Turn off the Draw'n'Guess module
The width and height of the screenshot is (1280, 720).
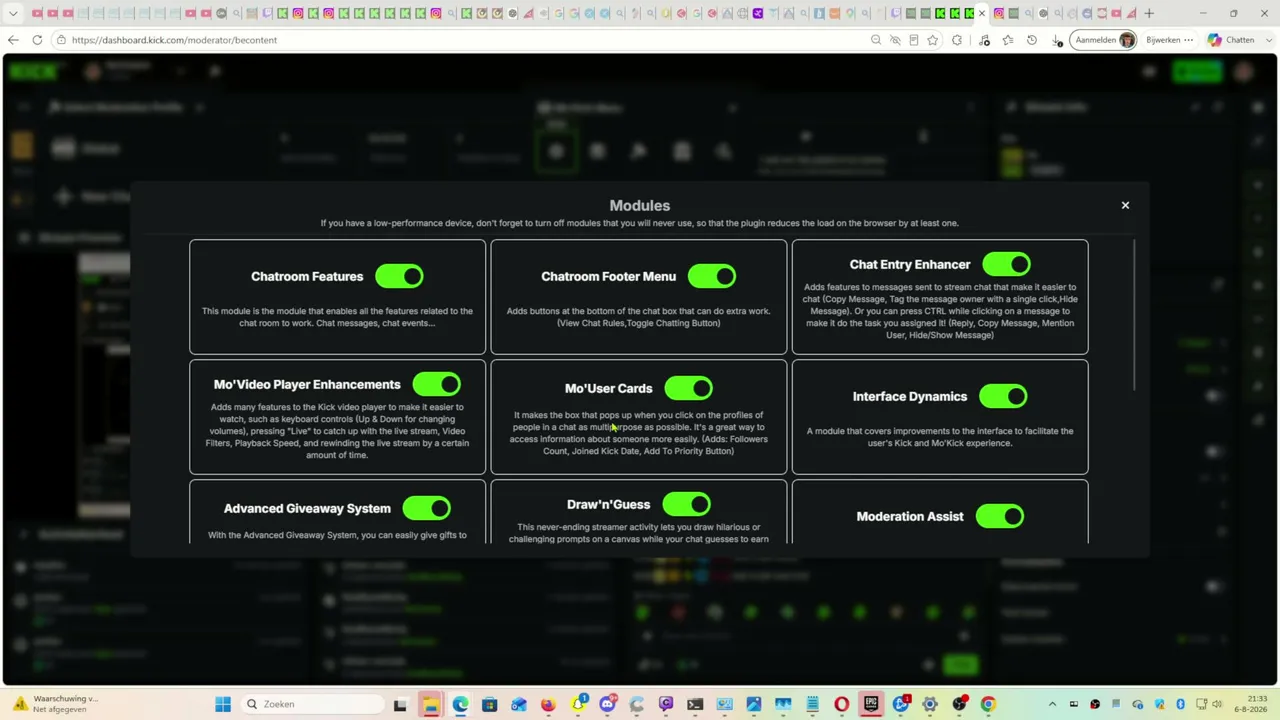(x=686, y=504)
